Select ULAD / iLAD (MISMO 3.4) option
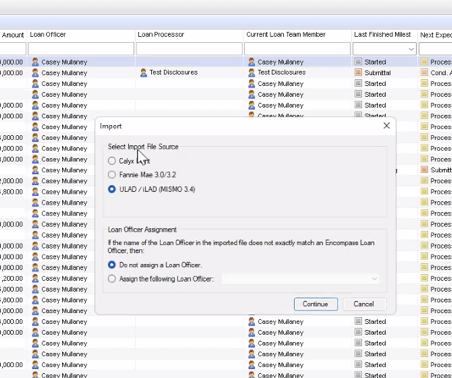Viewport: 452px width, 378px height. click(x=112, y=189)
